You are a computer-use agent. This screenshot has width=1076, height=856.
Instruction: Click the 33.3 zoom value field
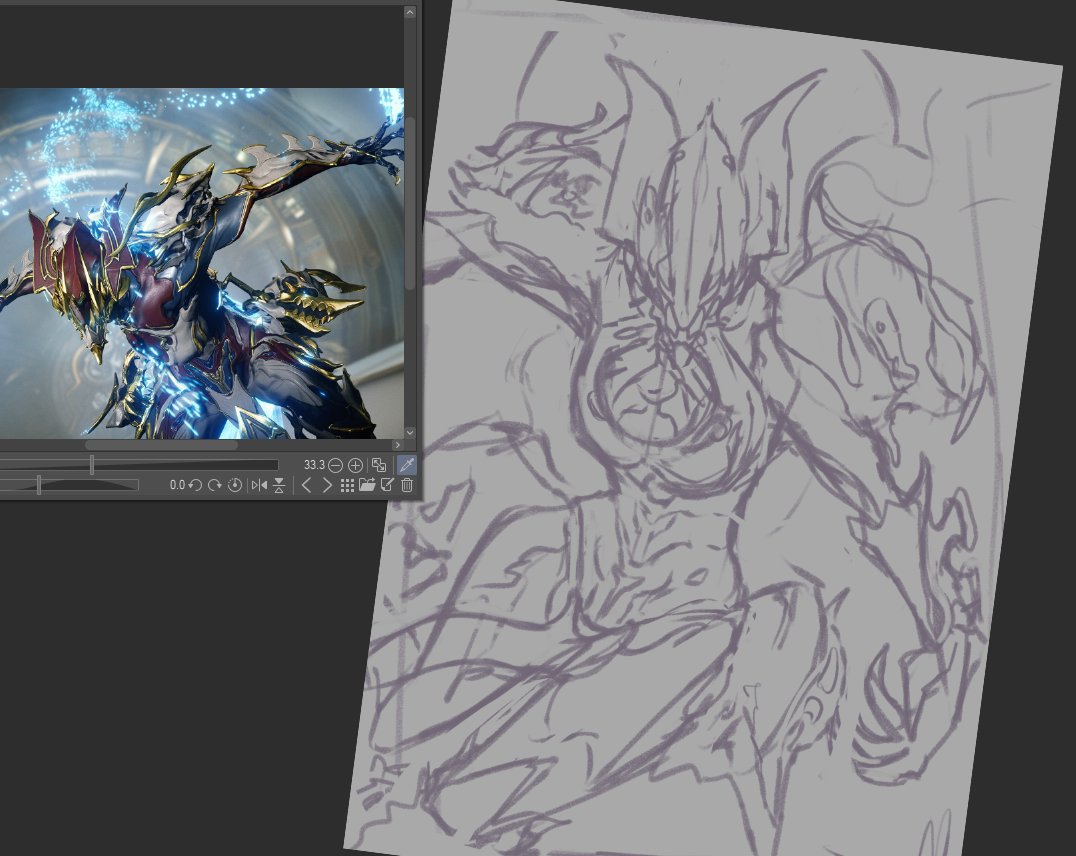click(x=314, y=465)
